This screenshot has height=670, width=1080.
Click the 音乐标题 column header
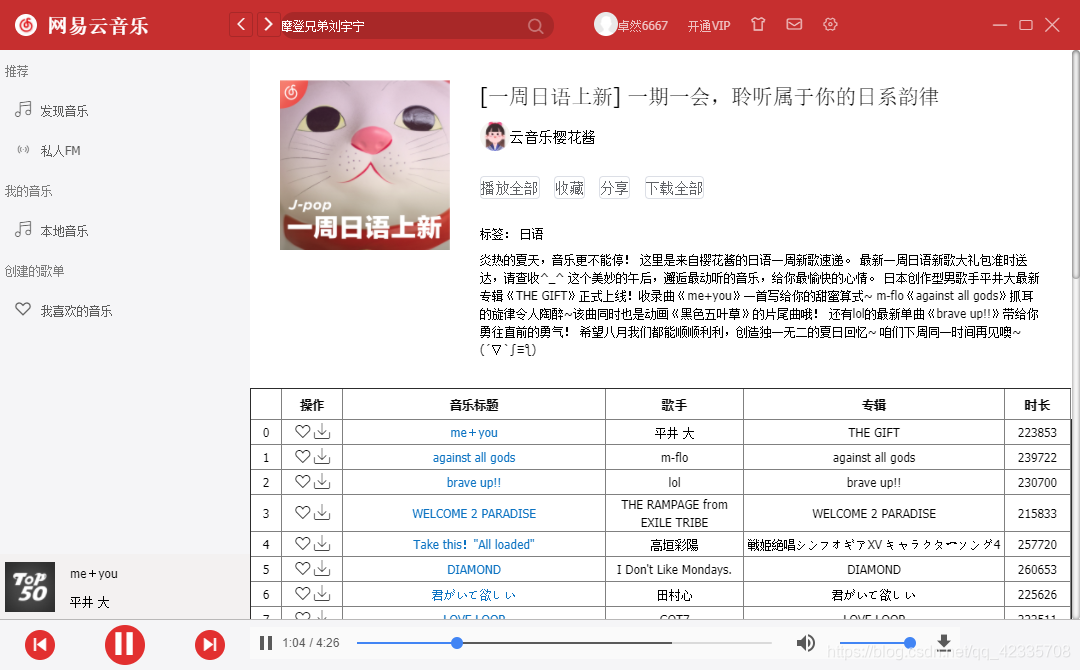point(474,405)
